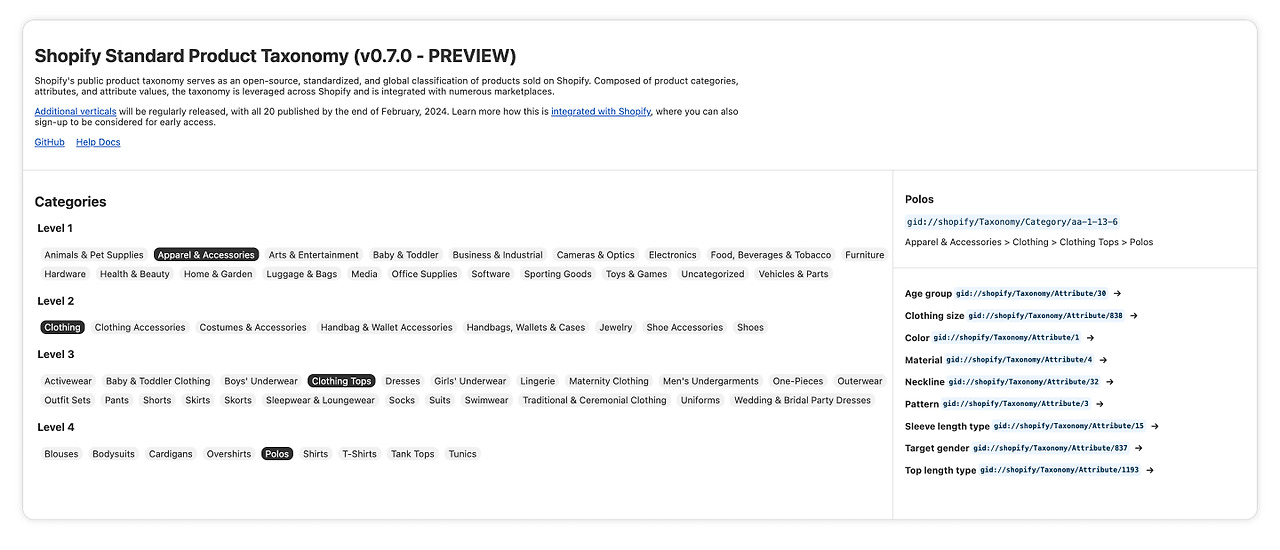This screenshot has width=1280, height=550.
Task: Choose T-Shirts in Level 4
Action: [360, 454]
